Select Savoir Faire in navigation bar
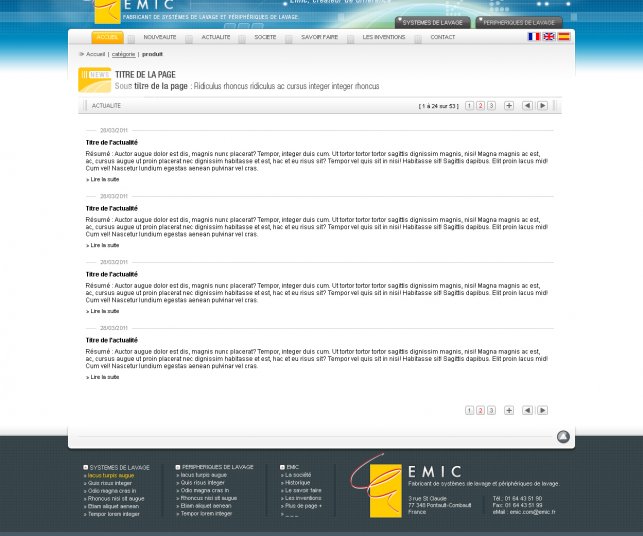Image resolution: width=643 pixels, height=536 pixels. point(319,37)
